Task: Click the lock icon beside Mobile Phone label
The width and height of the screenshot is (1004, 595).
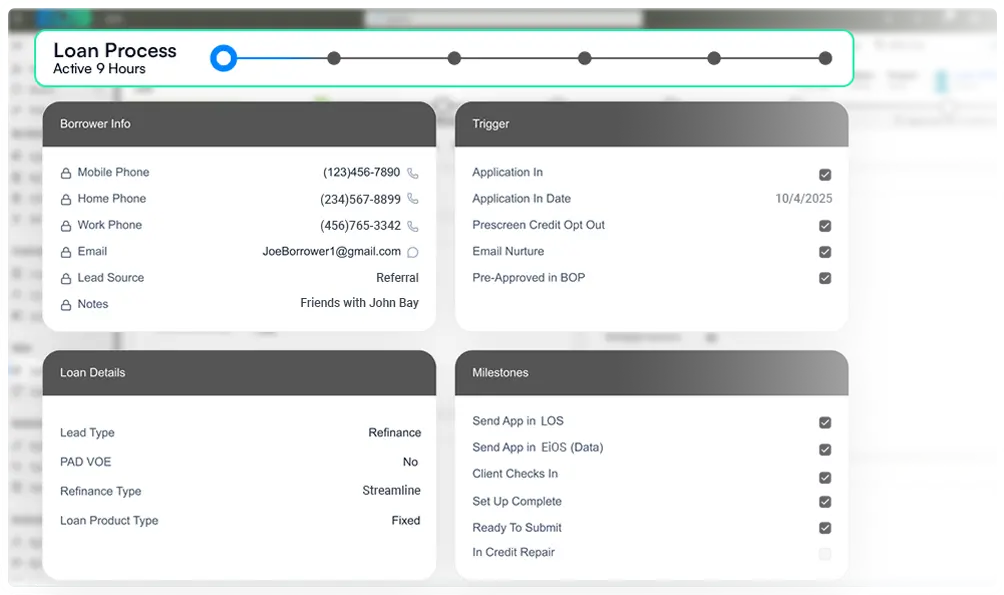Action: pos(66,173)
